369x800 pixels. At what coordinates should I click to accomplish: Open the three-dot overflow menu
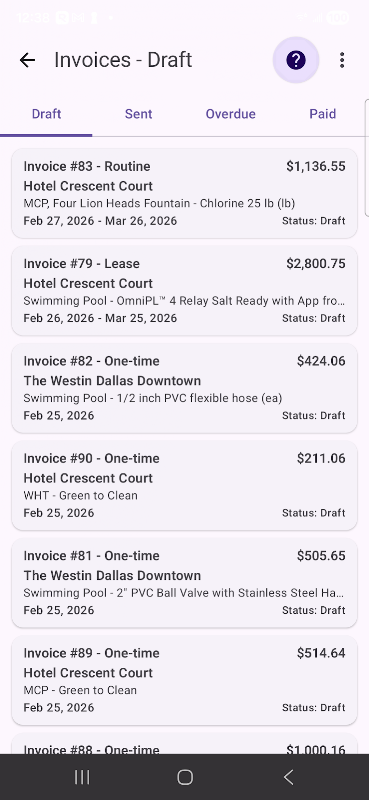pyautogui.click(x=342, y=60)
